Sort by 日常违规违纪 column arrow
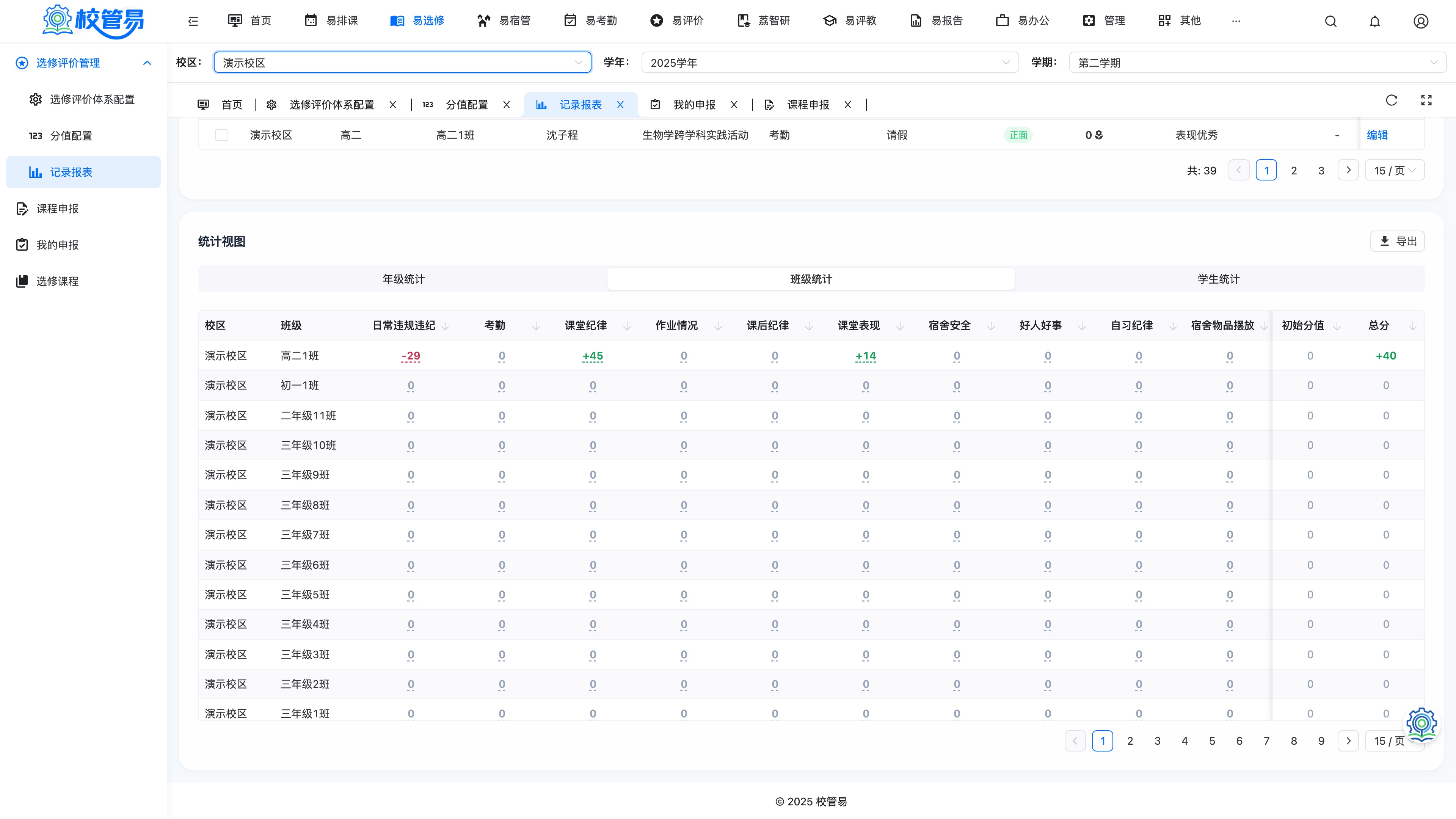 pyautogui.click(x=445, y=326)
